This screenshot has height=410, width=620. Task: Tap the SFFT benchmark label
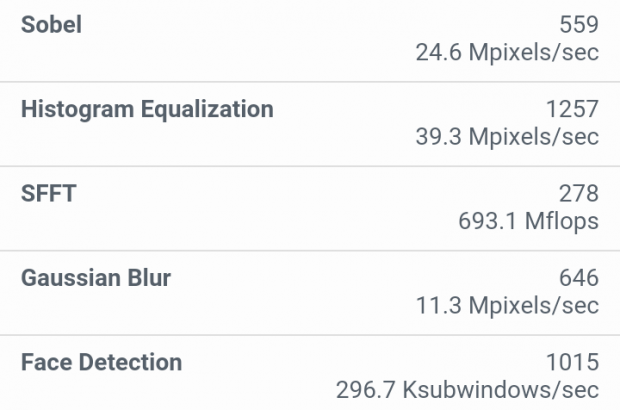(x=47, y=192)
